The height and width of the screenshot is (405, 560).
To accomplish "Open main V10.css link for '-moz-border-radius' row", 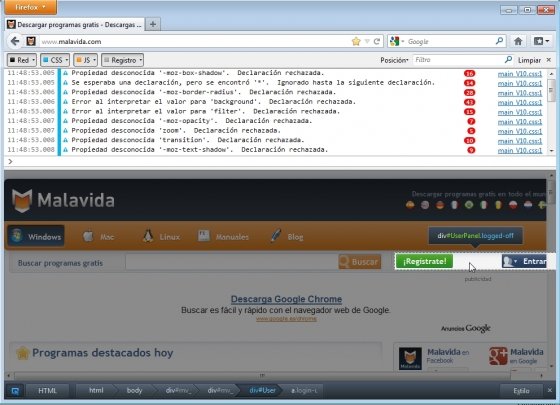I will 520,93.
